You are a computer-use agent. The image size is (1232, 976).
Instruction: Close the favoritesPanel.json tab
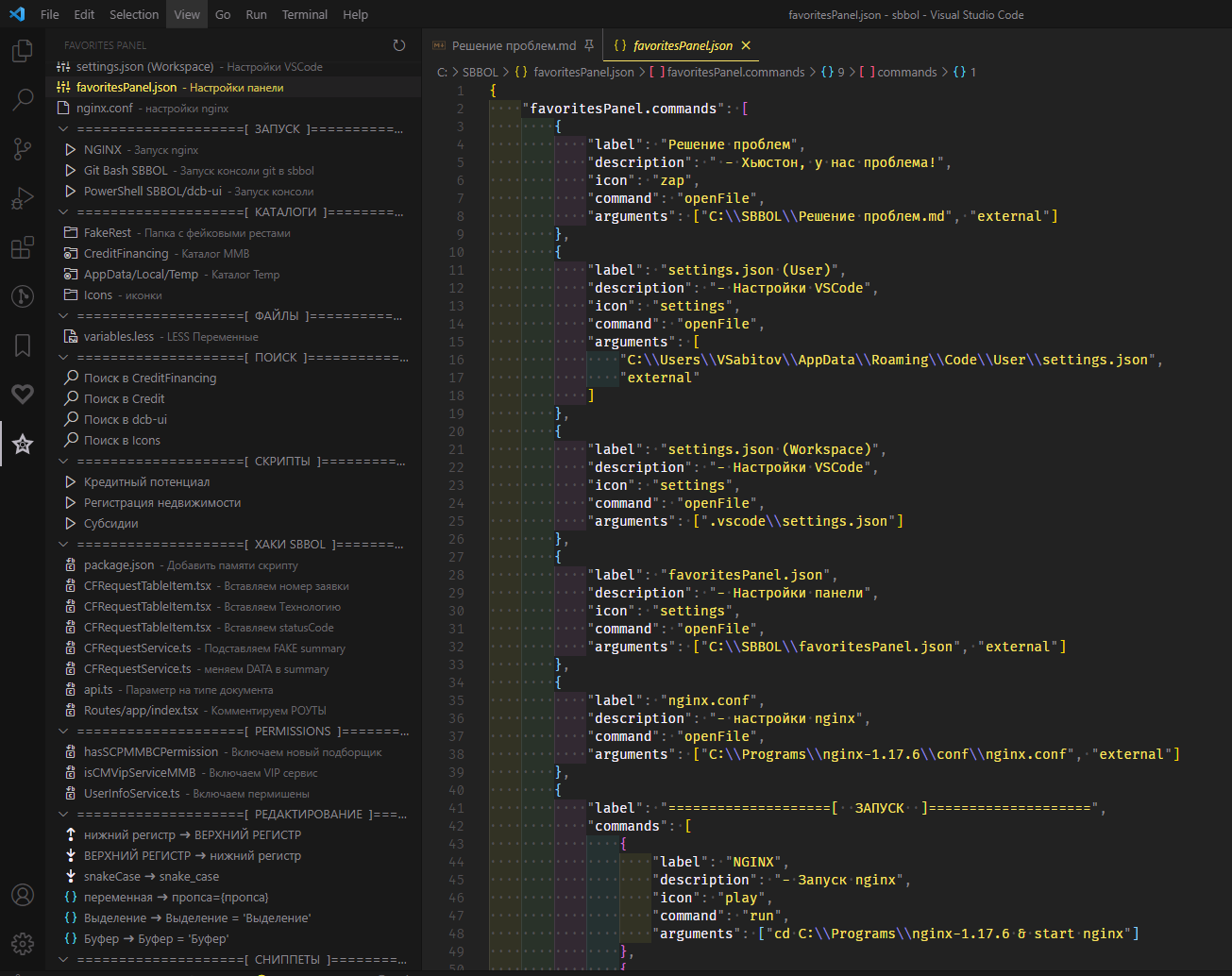tap(746, 45)
